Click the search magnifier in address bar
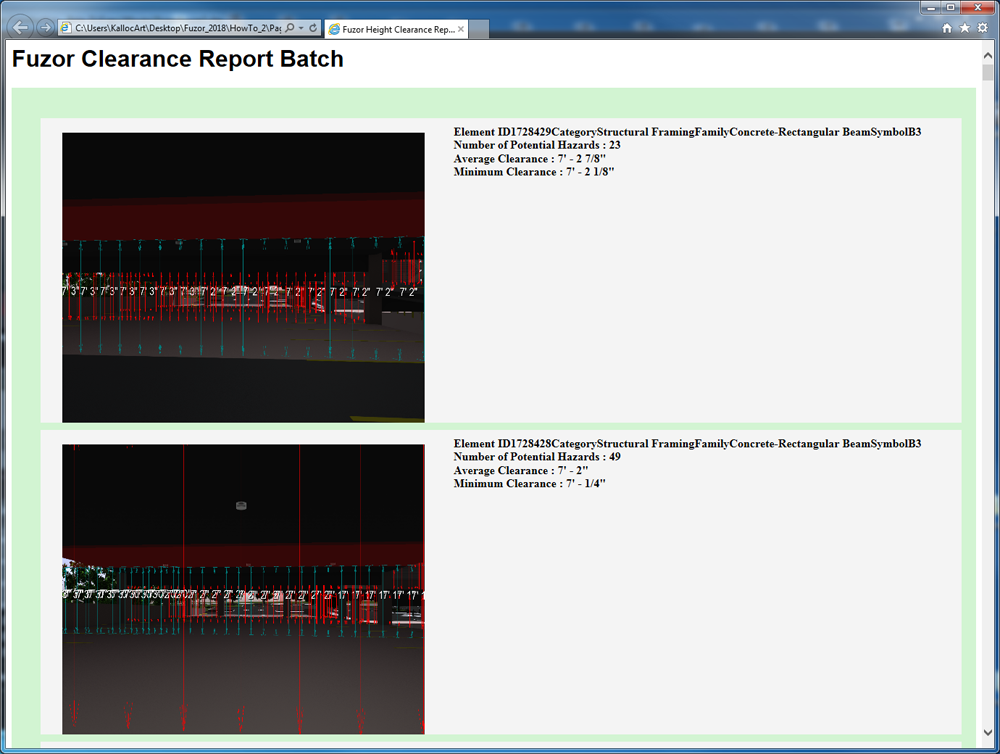The height and width of the screenshot is (754, 1000). point(290,28)
